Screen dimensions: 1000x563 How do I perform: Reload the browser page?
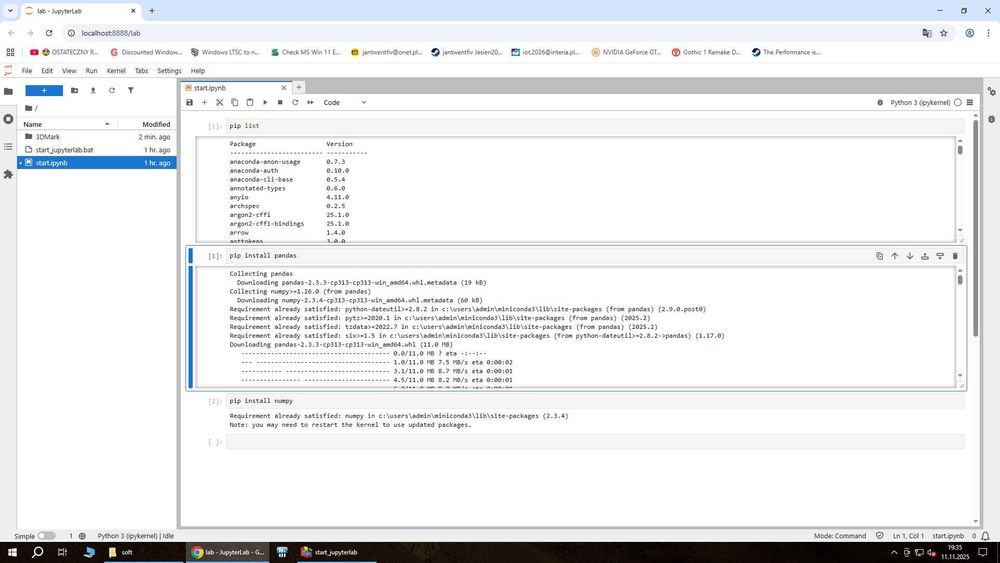(x=49, y=33)
